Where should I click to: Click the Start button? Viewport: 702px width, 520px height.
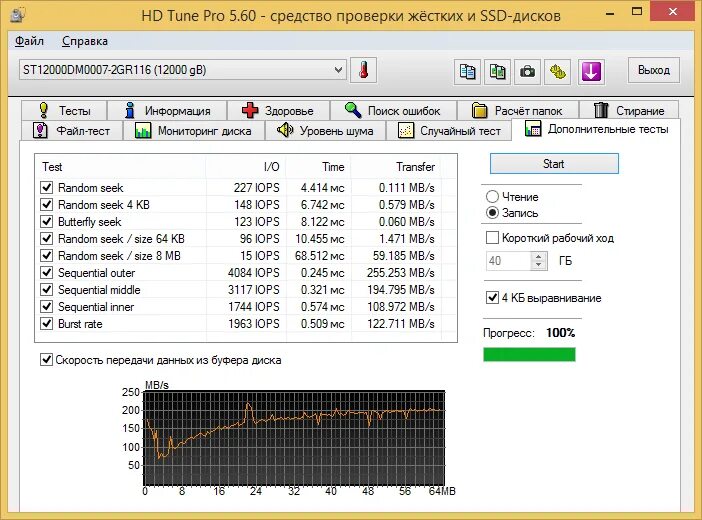pos(554,163)
